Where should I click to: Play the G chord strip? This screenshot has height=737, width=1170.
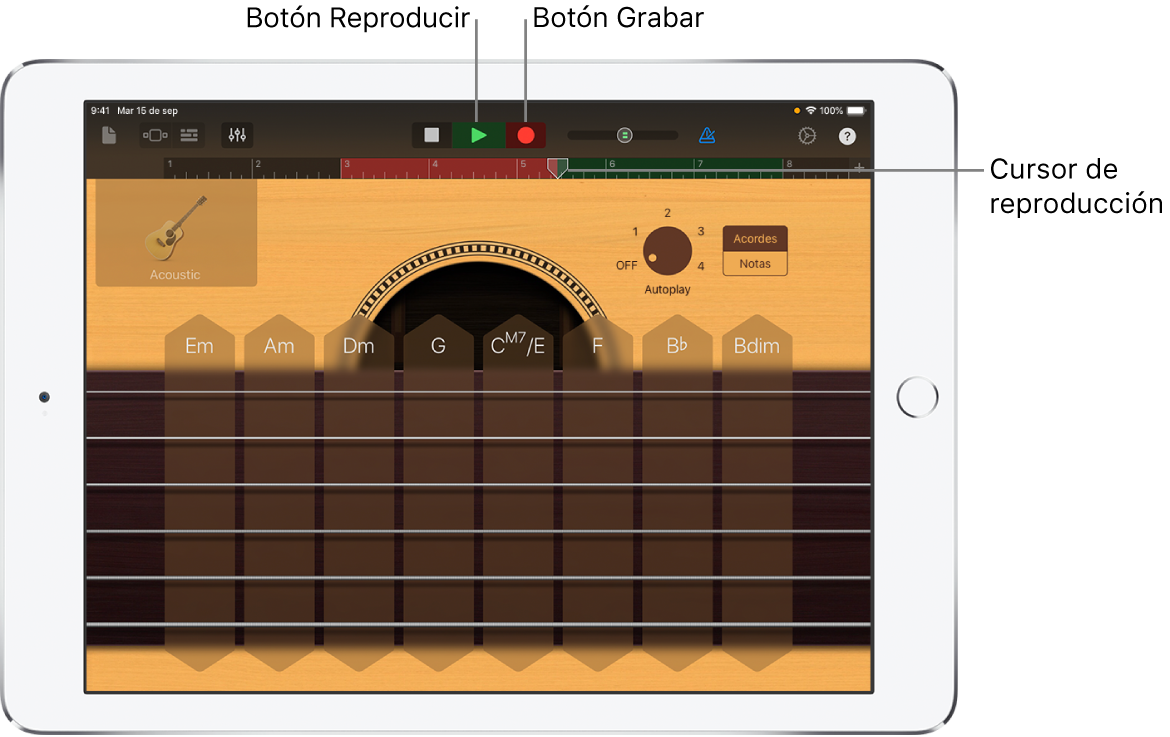point(439,492)
